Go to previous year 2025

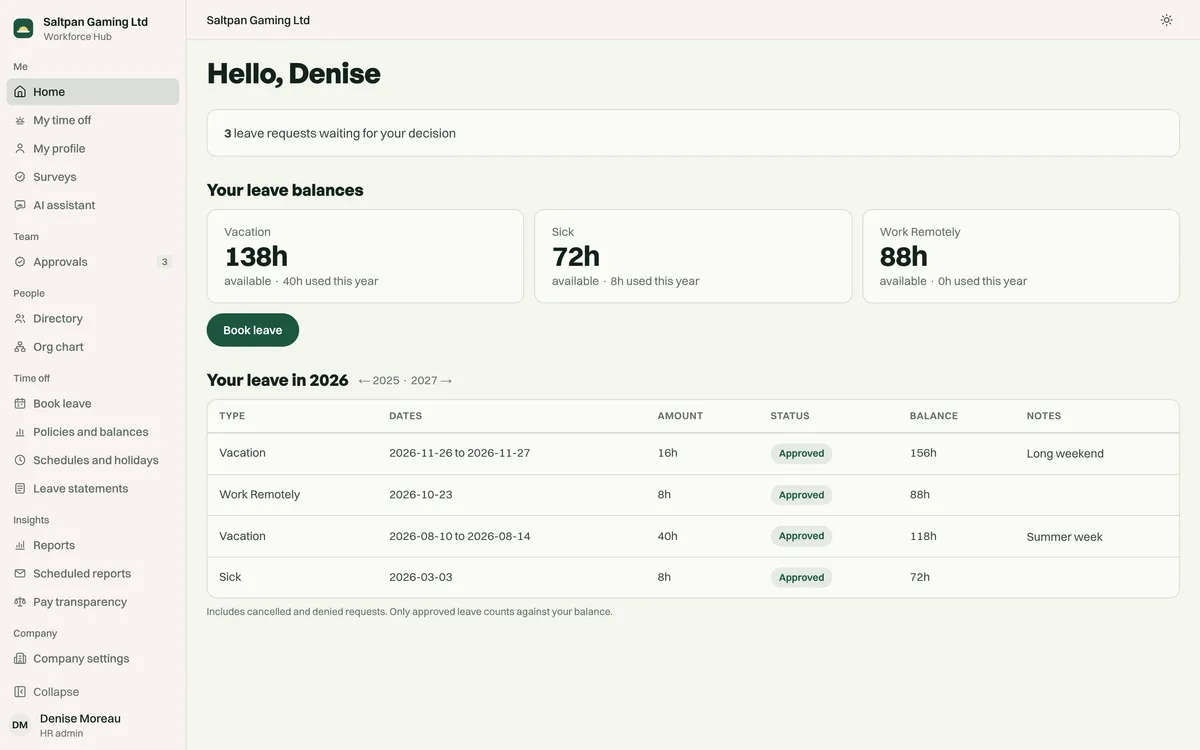[379, 381]
